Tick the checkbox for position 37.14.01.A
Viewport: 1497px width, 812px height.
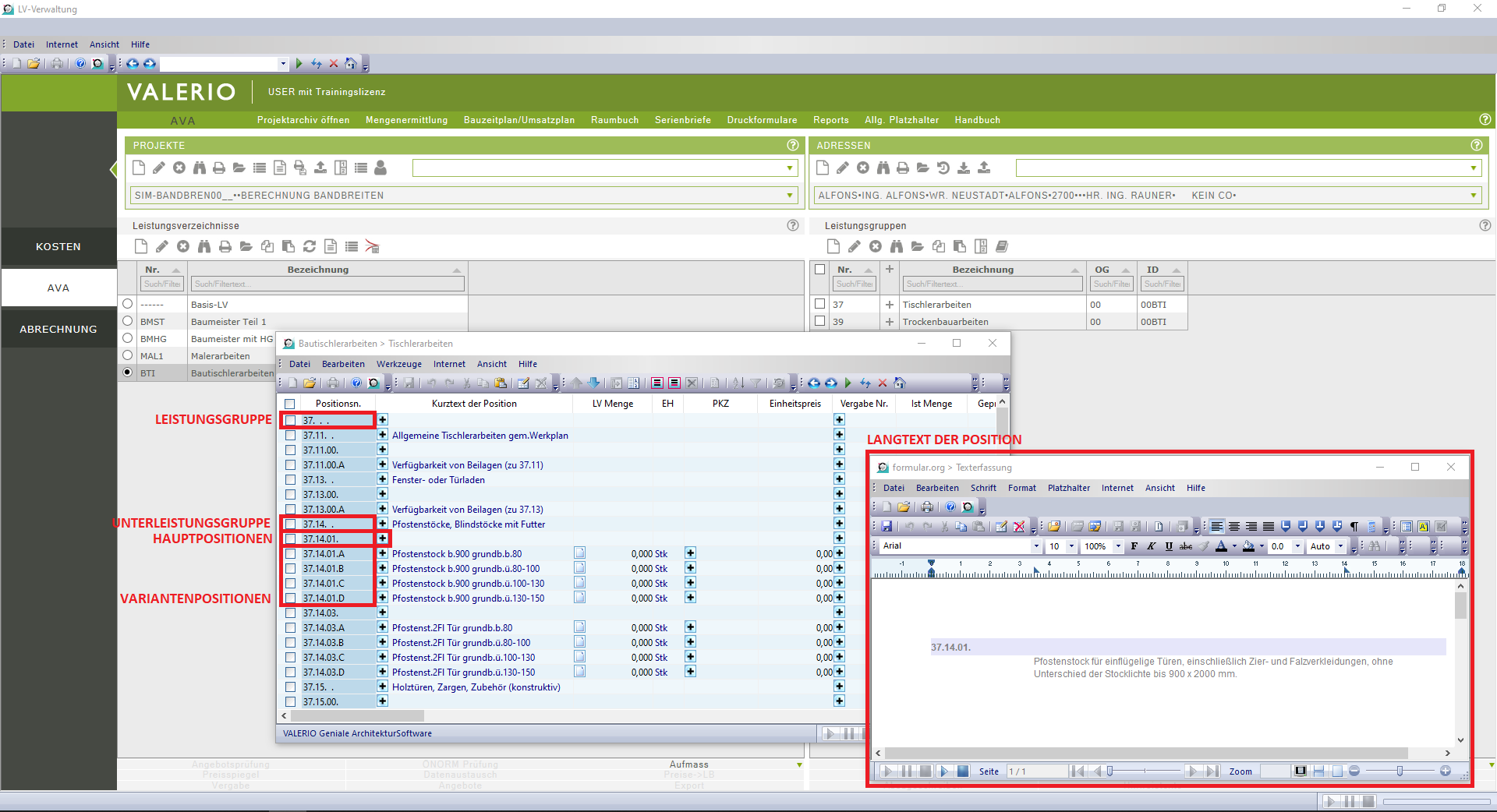(290, 554)
